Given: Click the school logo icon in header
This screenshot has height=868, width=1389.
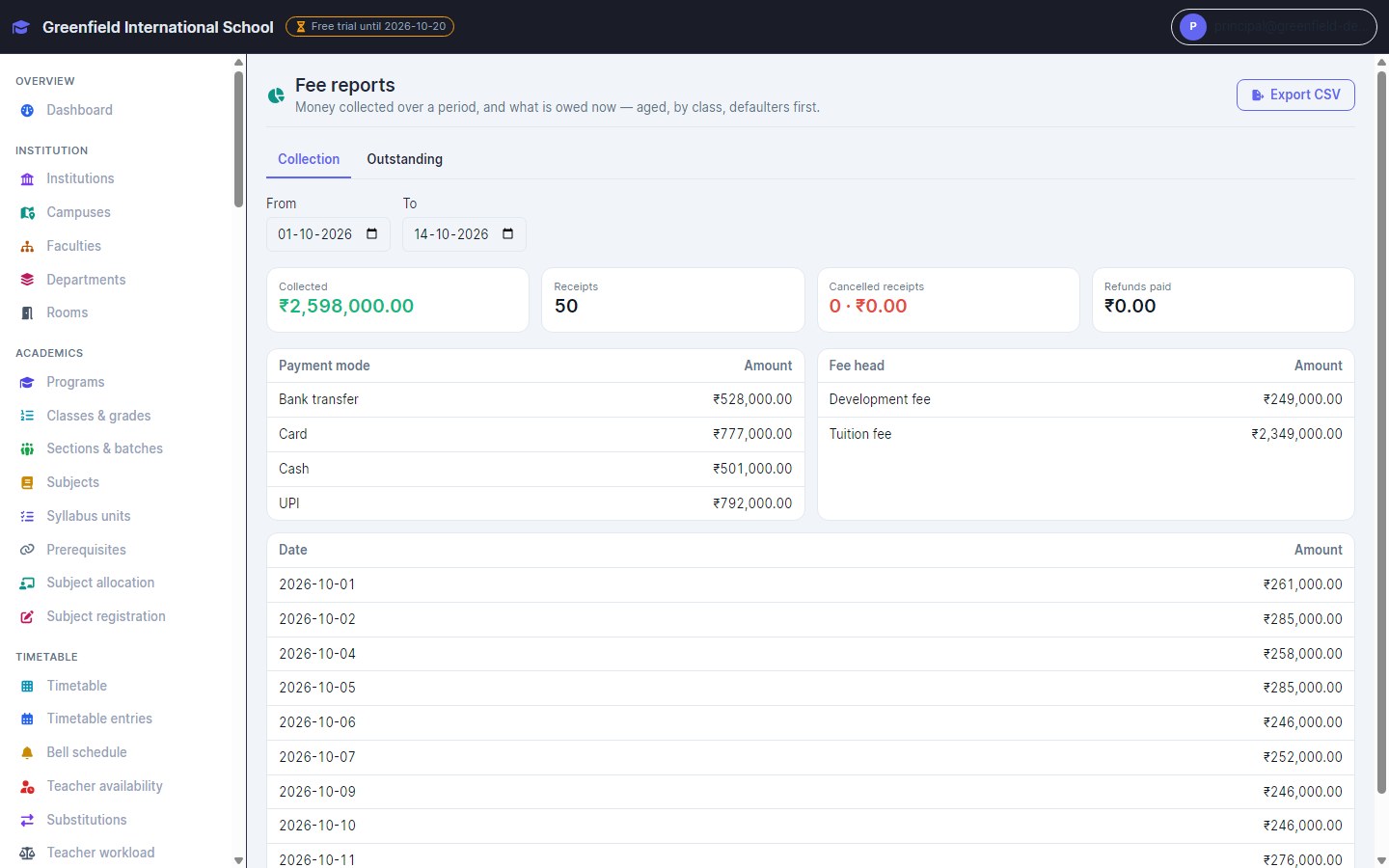Looking at the screenshot, I should (21, 27).
